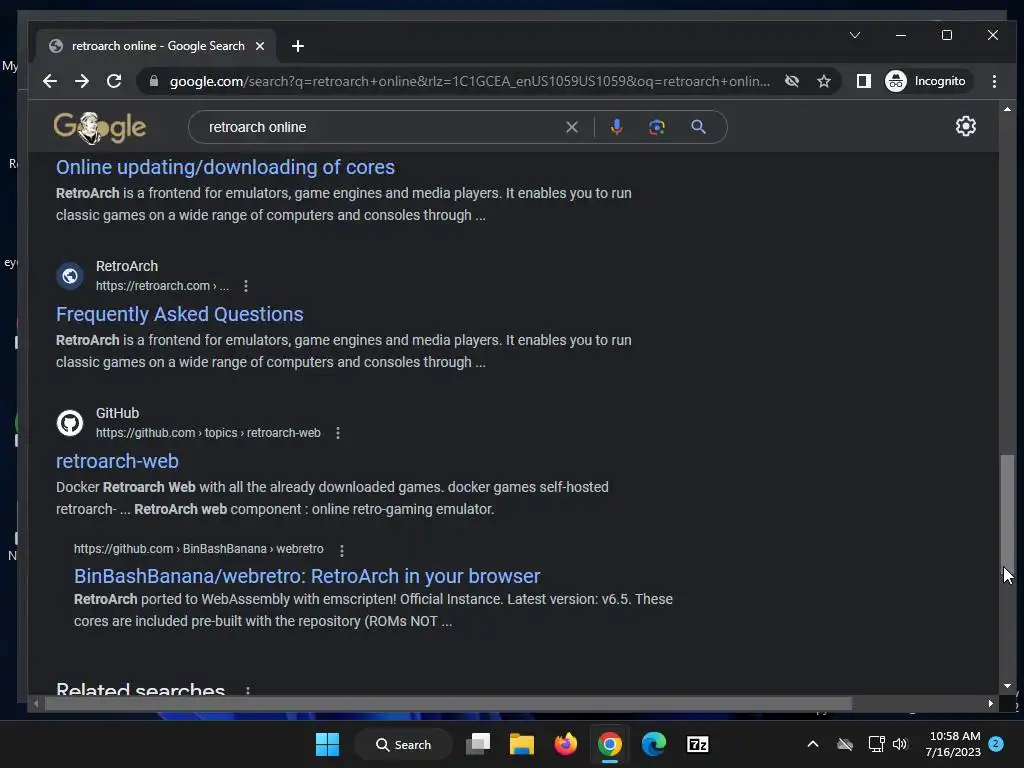Open Google quick settings gear
The width and height of the screenshot is (1024, 768).
tap(965, 126)
